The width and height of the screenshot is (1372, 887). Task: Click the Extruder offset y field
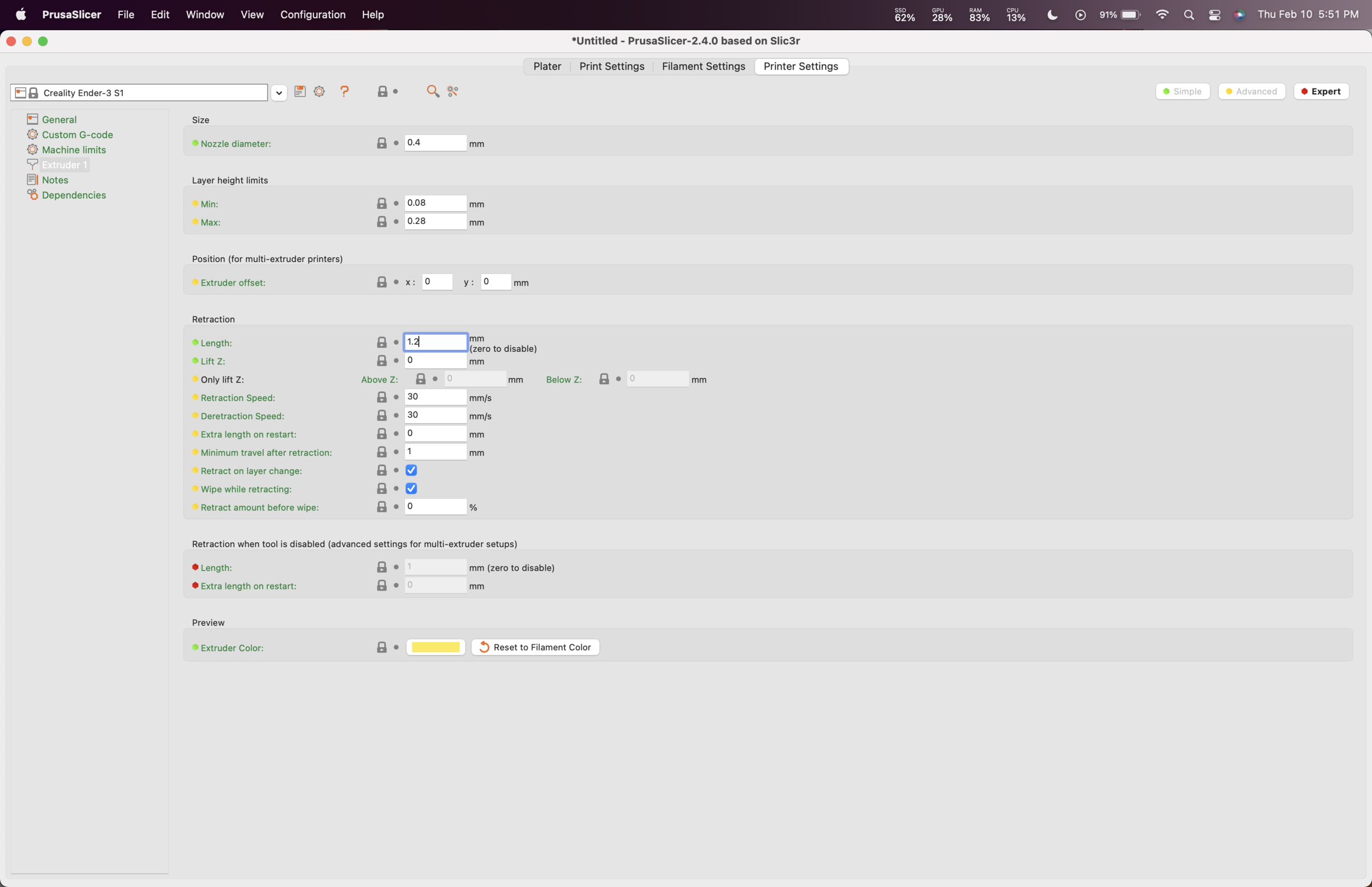point(496,282)
